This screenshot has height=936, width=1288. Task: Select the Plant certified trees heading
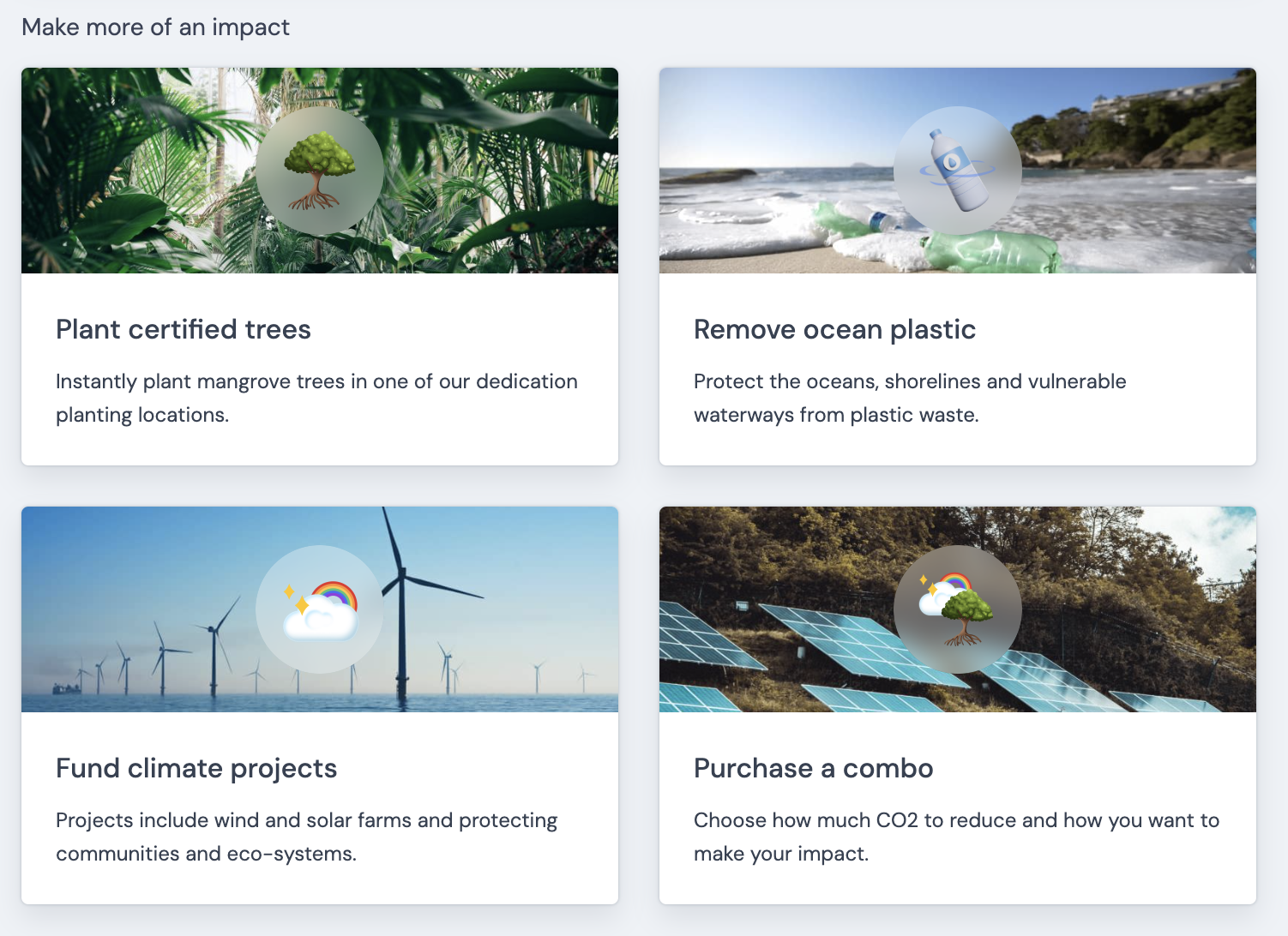(183, 329)
